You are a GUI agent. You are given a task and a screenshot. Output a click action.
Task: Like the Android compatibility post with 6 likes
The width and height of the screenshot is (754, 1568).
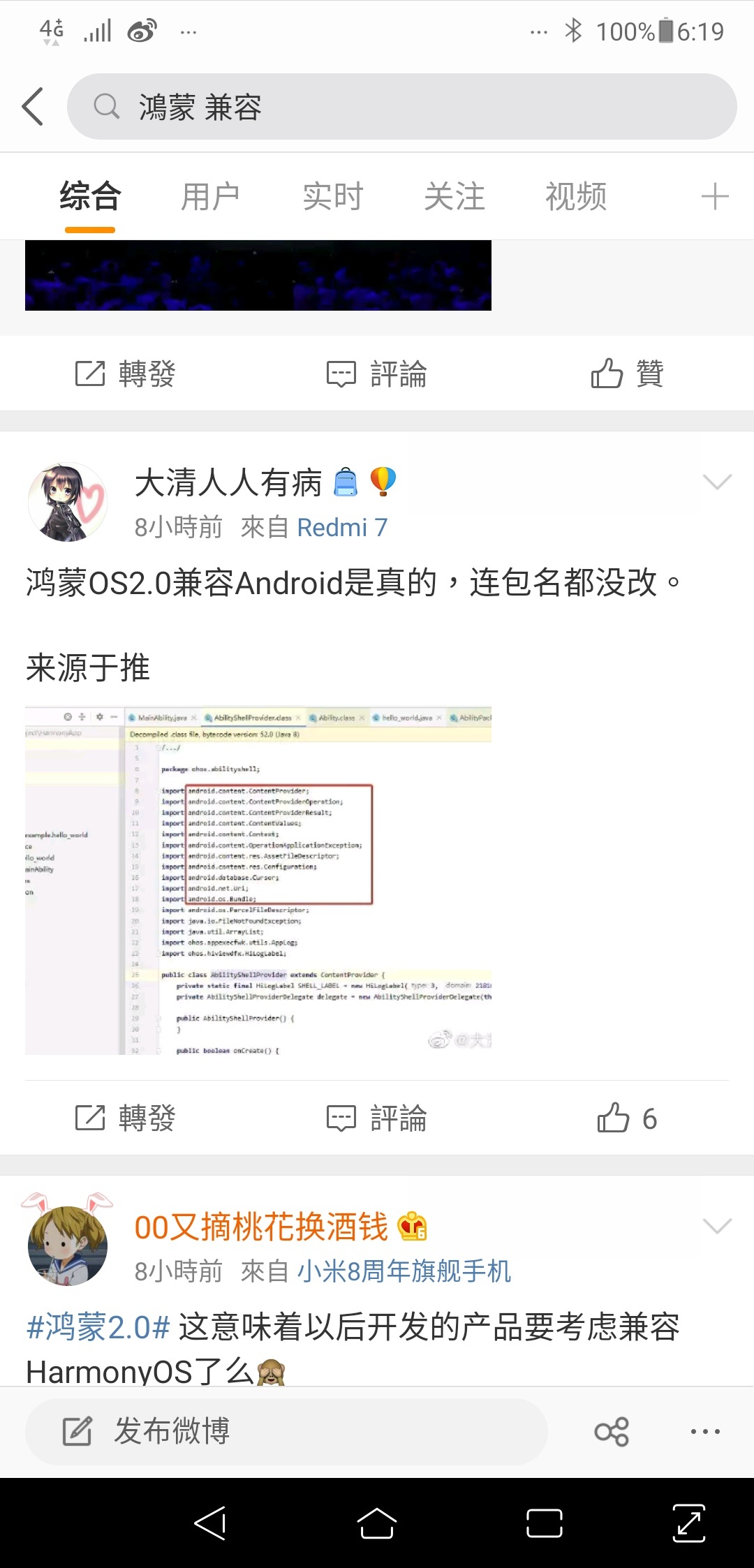point(627,1118)
